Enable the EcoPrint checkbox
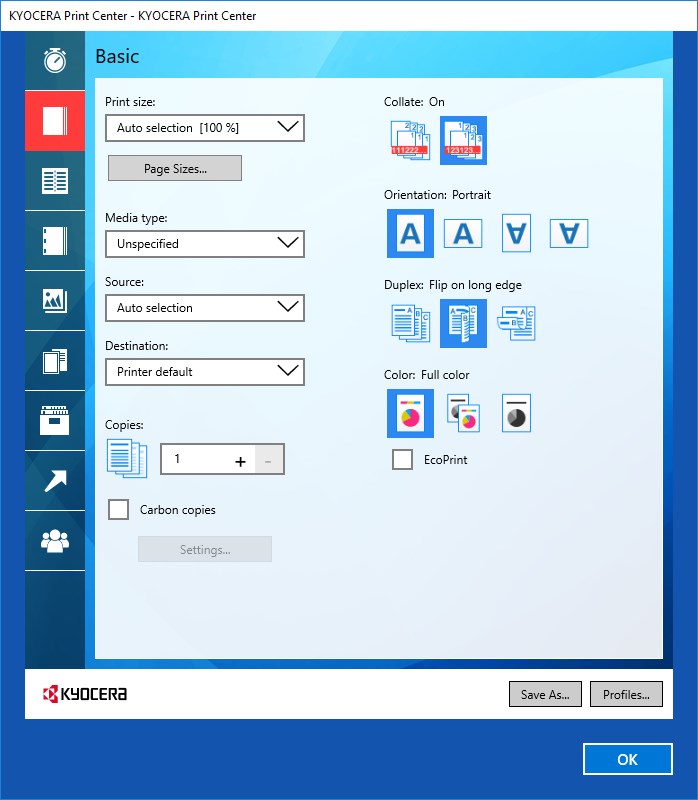Screen dimensions: 698x800 click(x=403, y=459)
